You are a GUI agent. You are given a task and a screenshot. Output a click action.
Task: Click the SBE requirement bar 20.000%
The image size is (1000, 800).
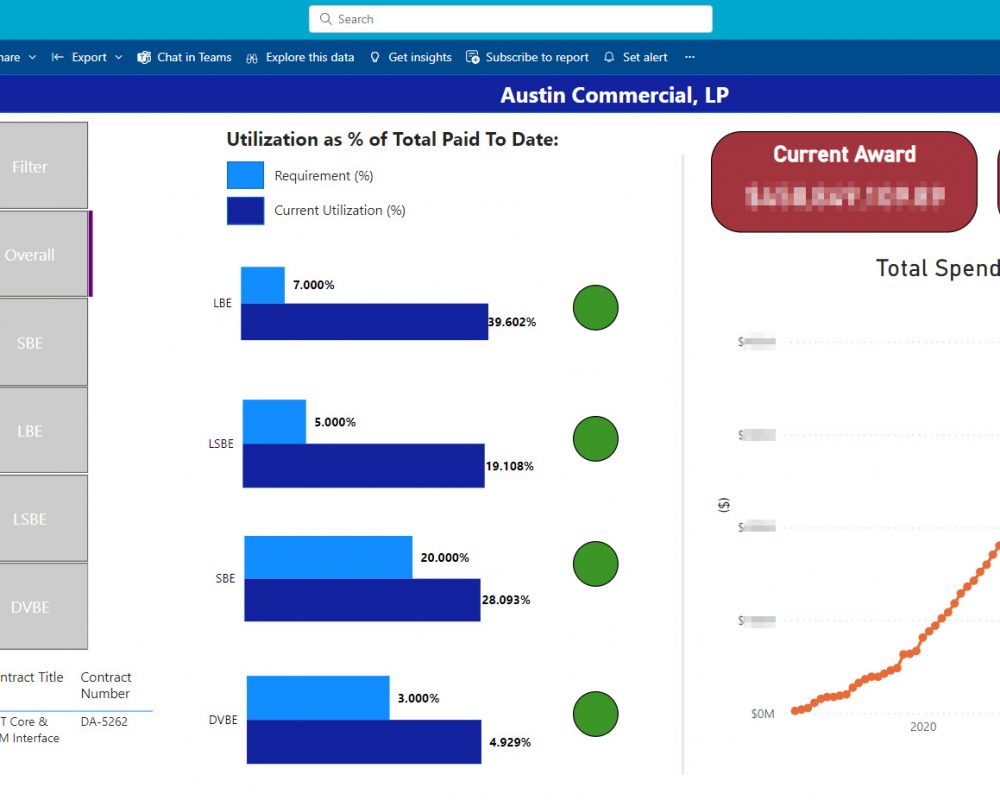(328, 558)
